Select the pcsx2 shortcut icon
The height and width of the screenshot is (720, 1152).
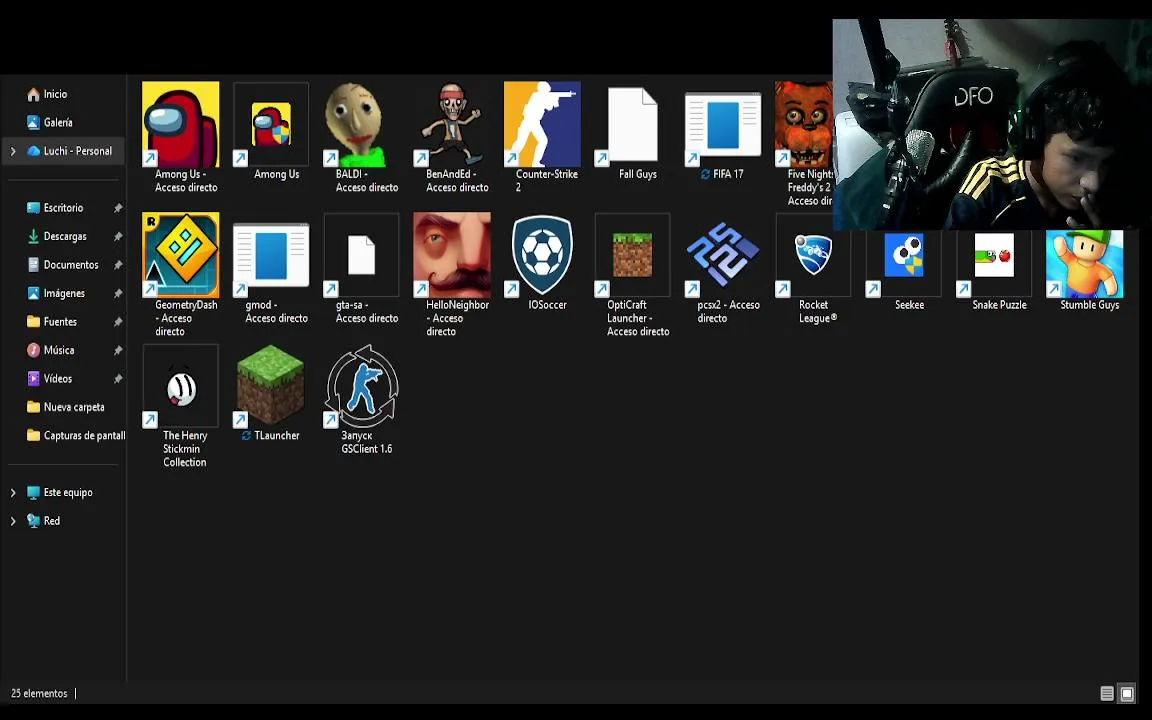[x=723, y=255]
